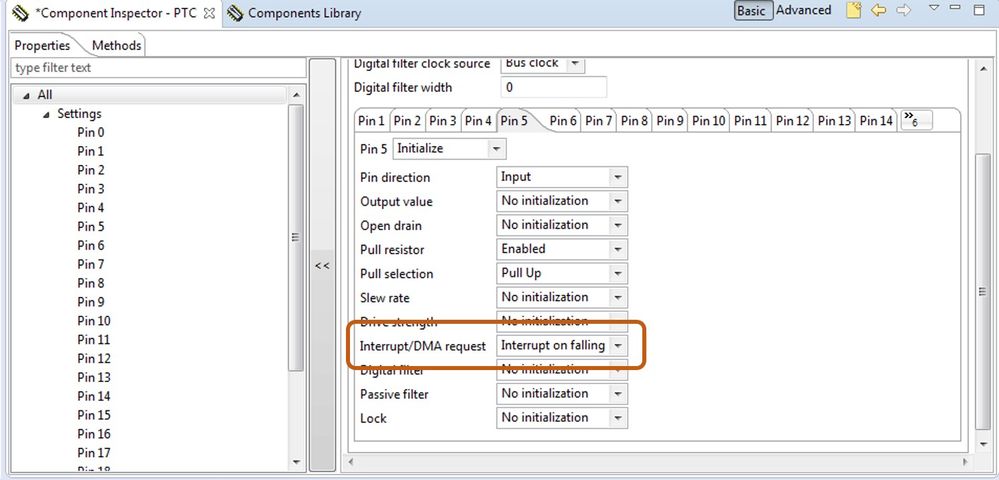Click the tree scrollbar up arrow
Image resolution: width=999 pixels, height=480 pixels.
click(x=296, y=96)
